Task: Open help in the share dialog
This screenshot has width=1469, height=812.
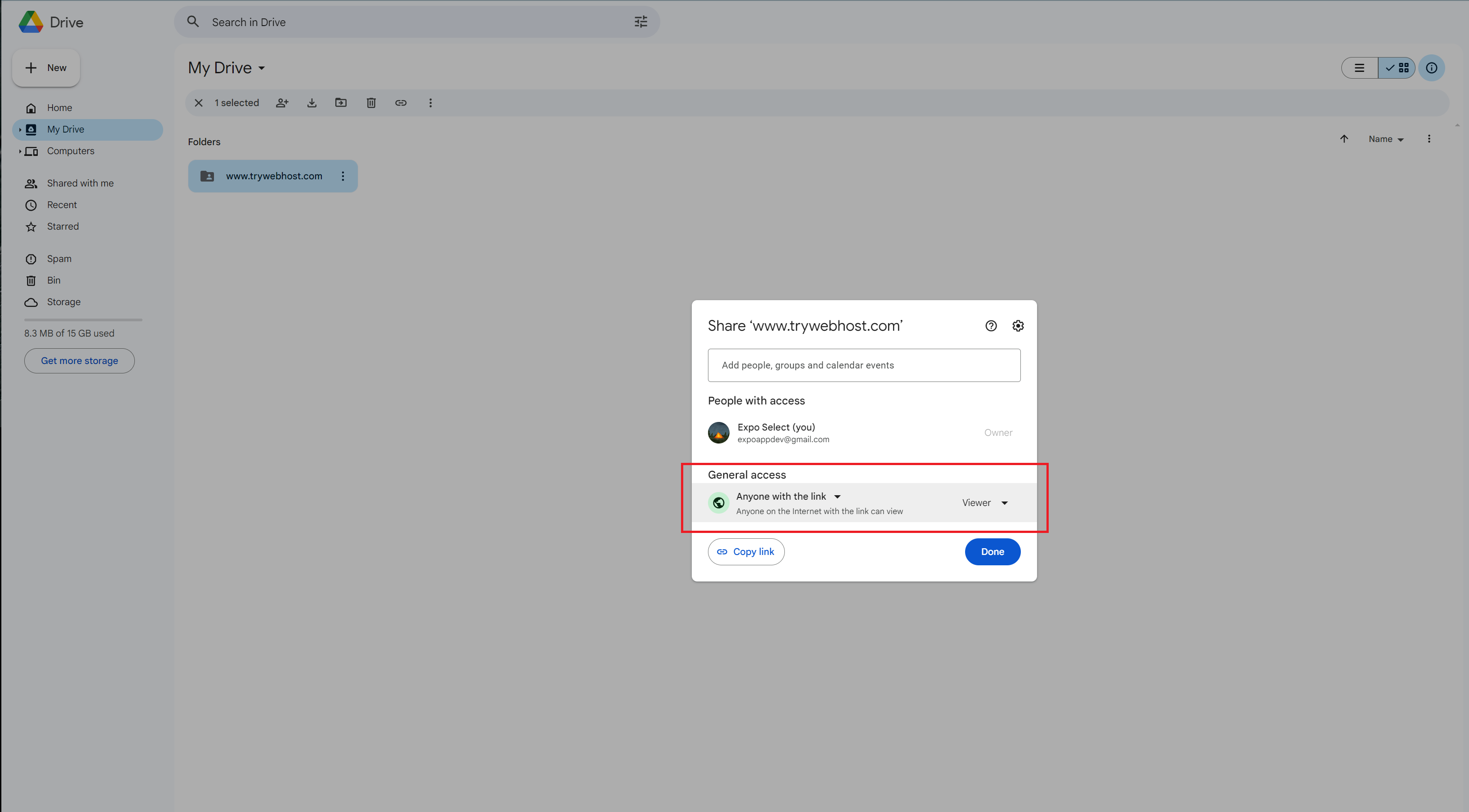Action: 991,326
